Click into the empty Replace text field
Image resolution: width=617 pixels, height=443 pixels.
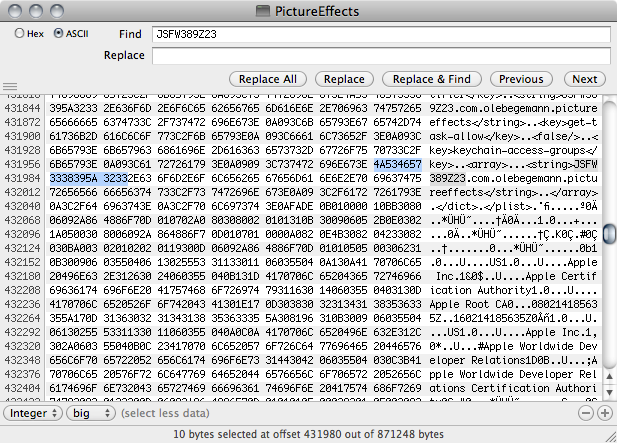tap(380, 55)
